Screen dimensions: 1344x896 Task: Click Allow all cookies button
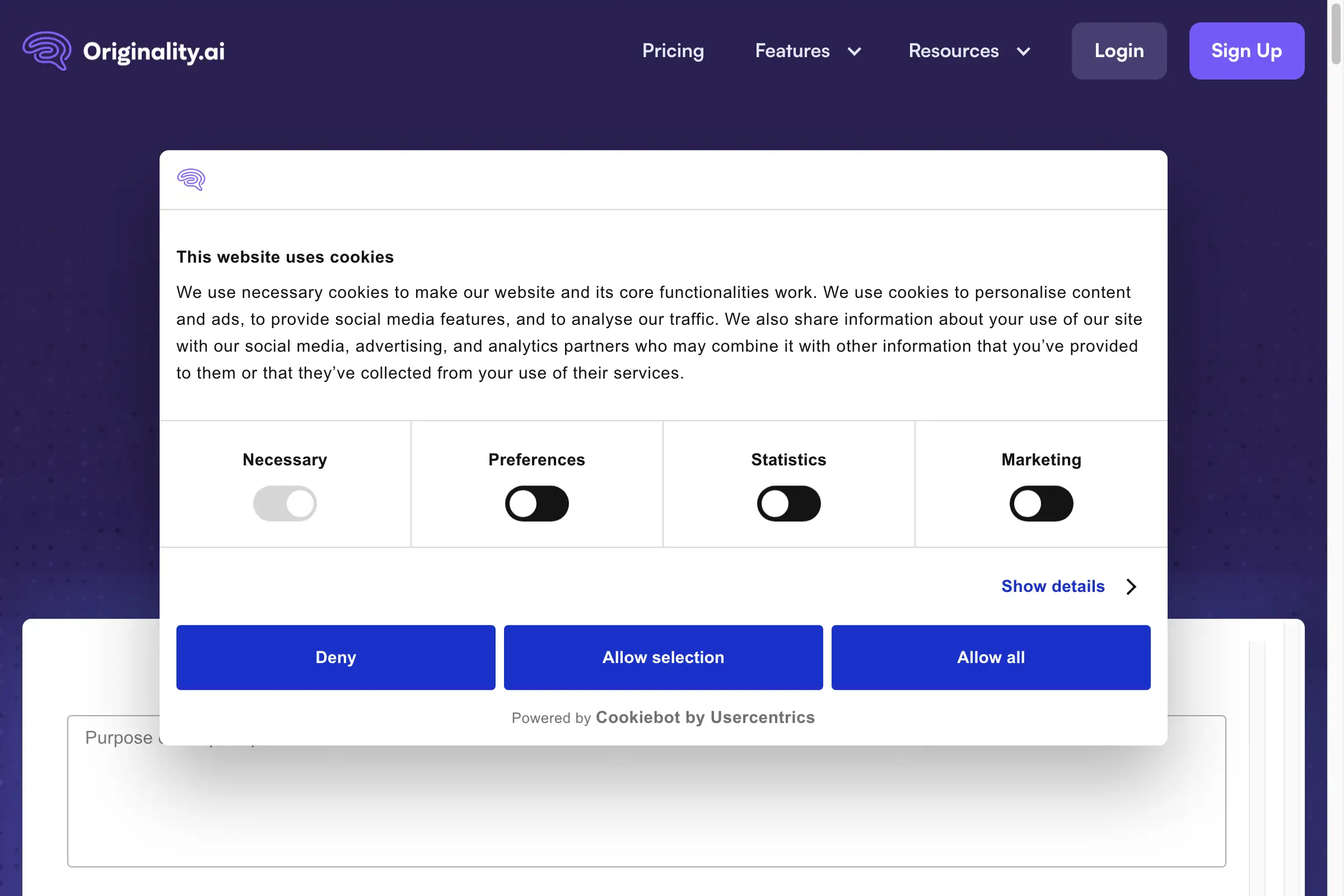[x=990, y=657]
